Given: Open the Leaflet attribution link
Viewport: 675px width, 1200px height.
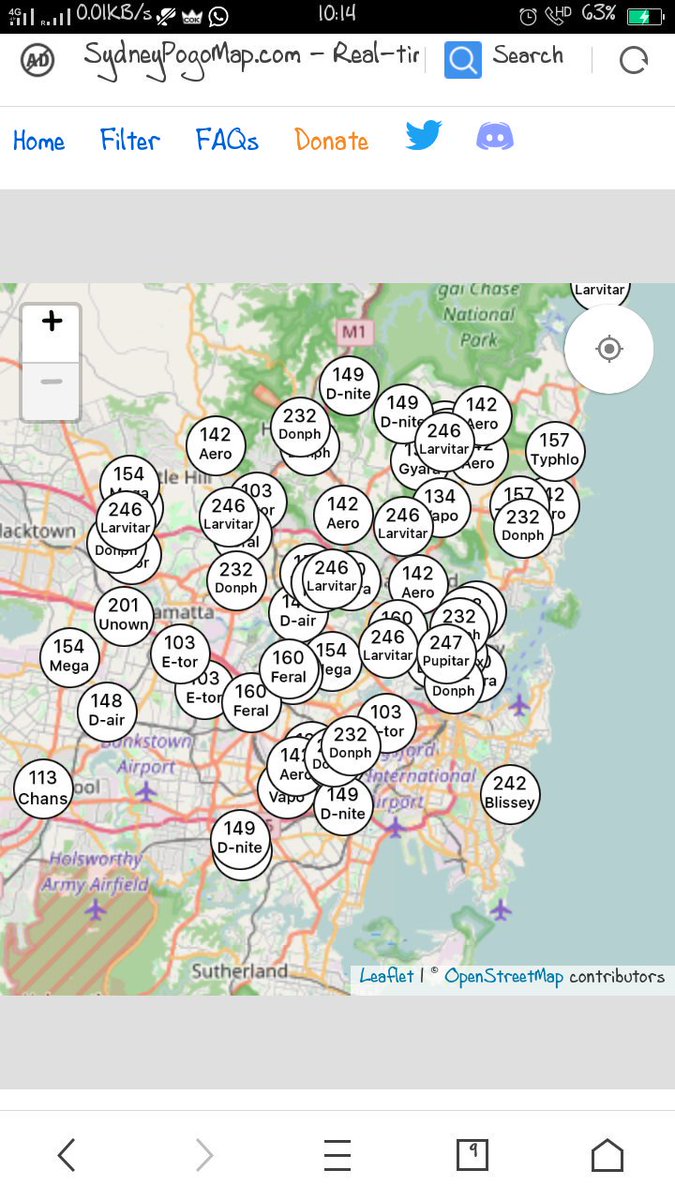Looking at the screenshot, I should coord(386,976).
